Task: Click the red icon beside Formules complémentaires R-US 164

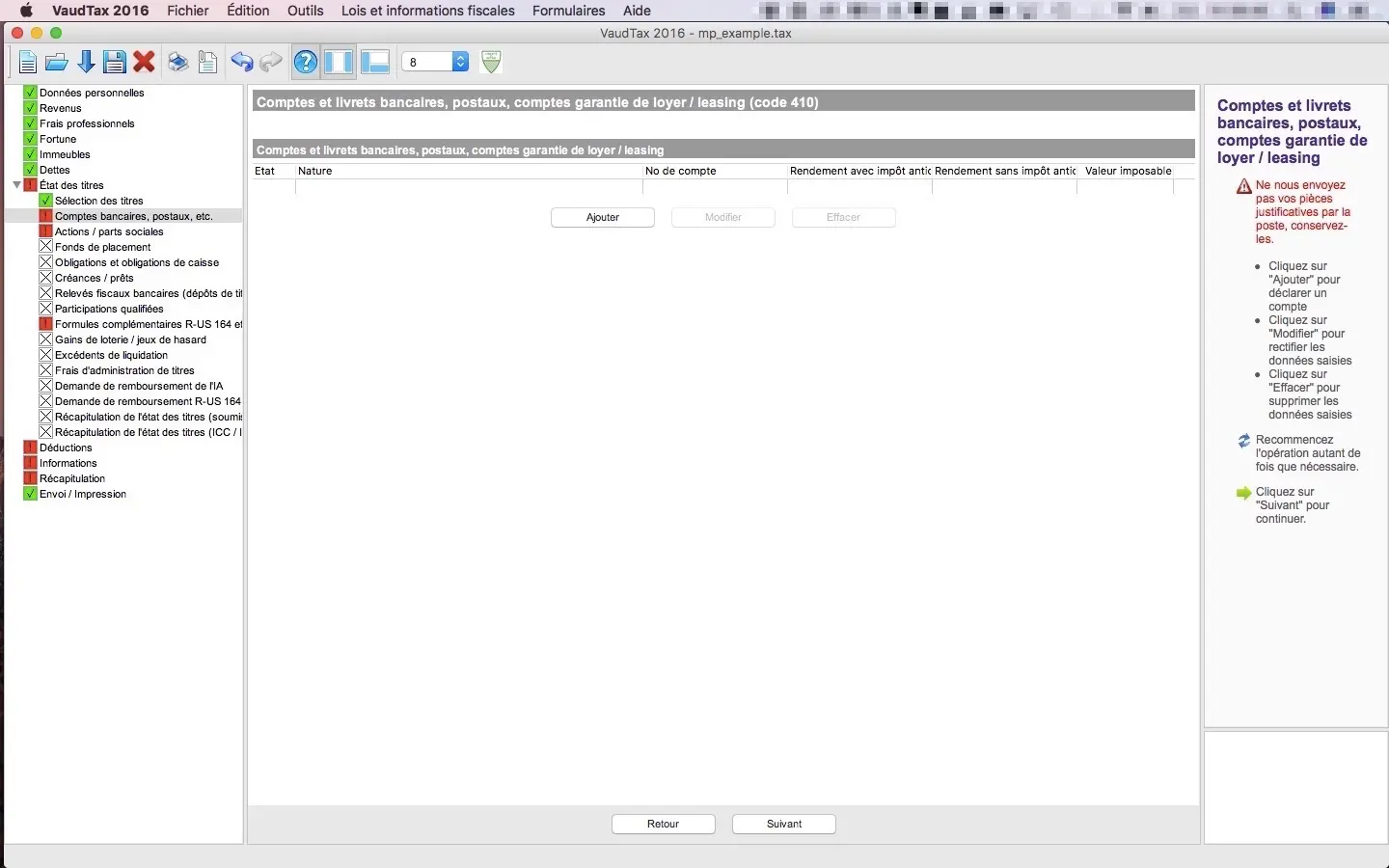Action: click(45, 324)
